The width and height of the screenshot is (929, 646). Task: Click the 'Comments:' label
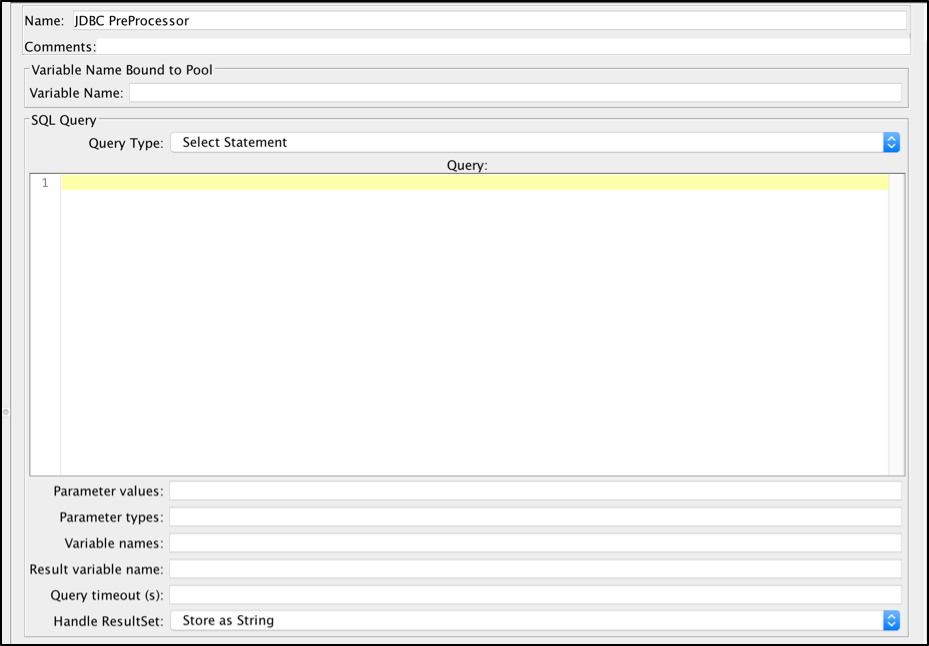[x=60, y=47]
